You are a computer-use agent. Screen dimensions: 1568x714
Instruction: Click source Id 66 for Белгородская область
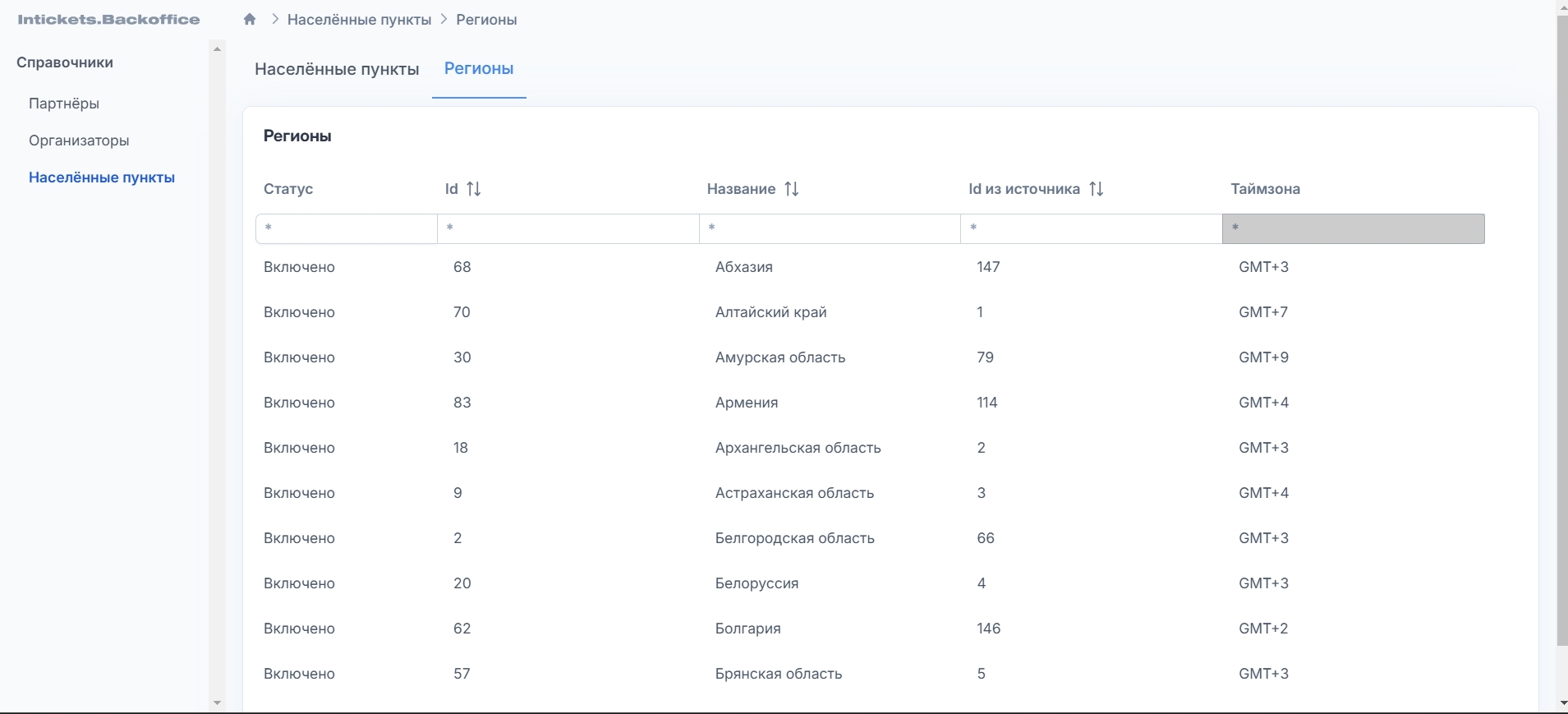[986, 538]
